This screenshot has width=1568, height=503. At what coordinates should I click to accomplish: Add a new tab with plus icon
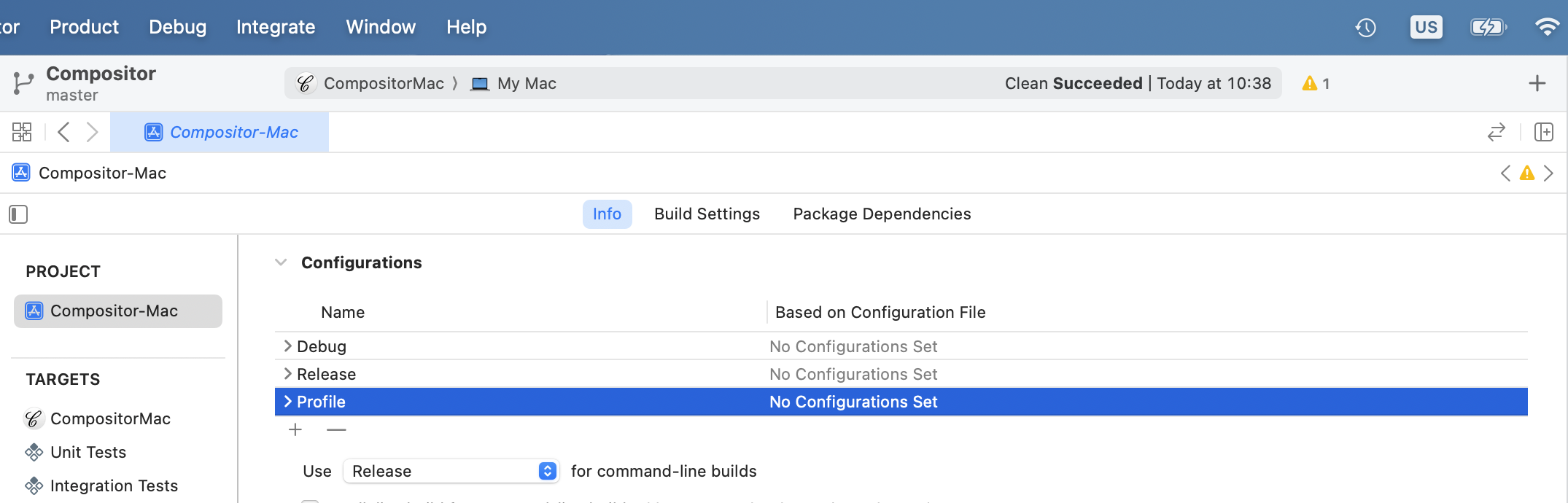pyautogui.click(x=1537, y=84)
